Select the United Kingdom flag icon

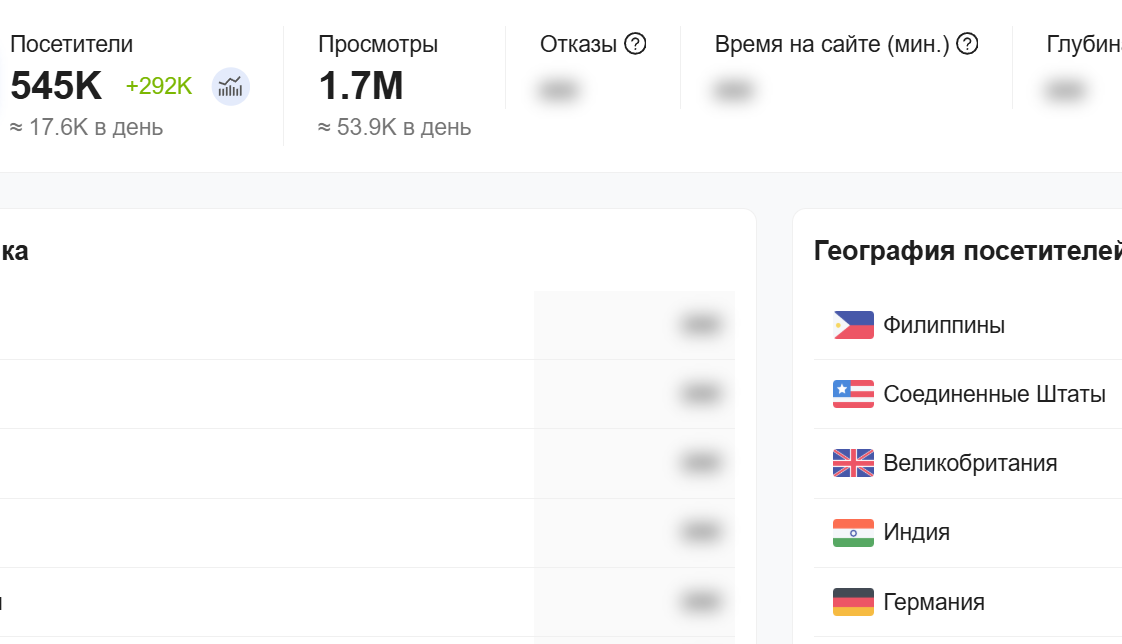[853, 463]
